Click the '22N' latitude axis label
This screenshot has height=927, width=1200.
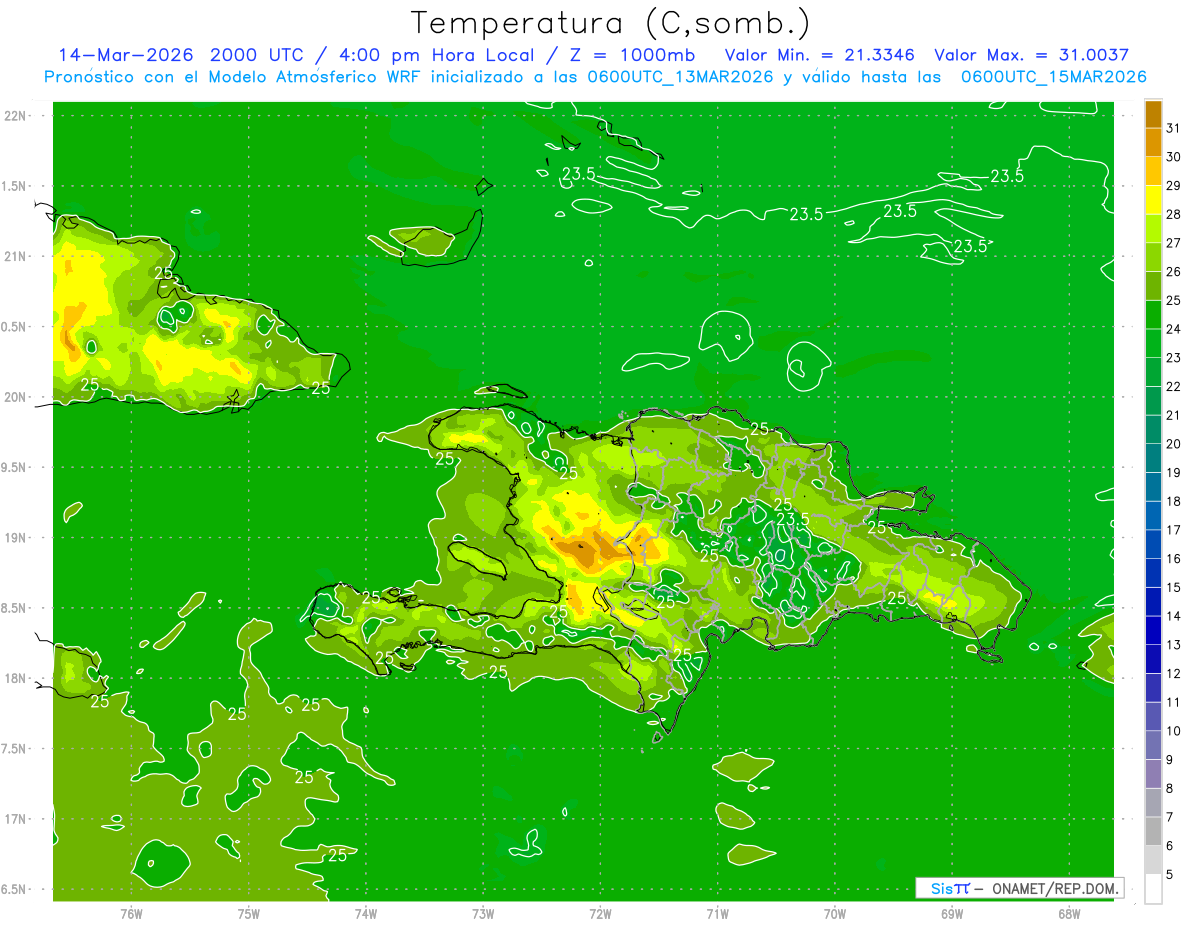(16, 116)
